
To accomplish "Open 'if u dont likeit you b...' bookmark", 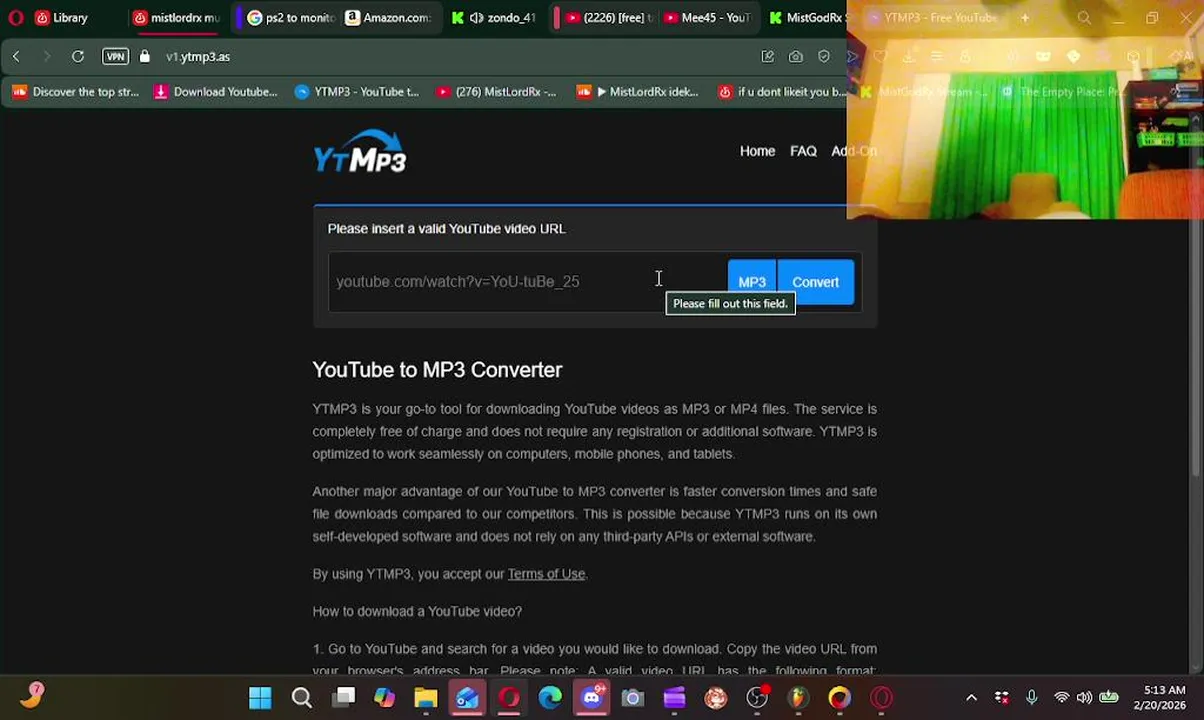I will pos(782,92).
